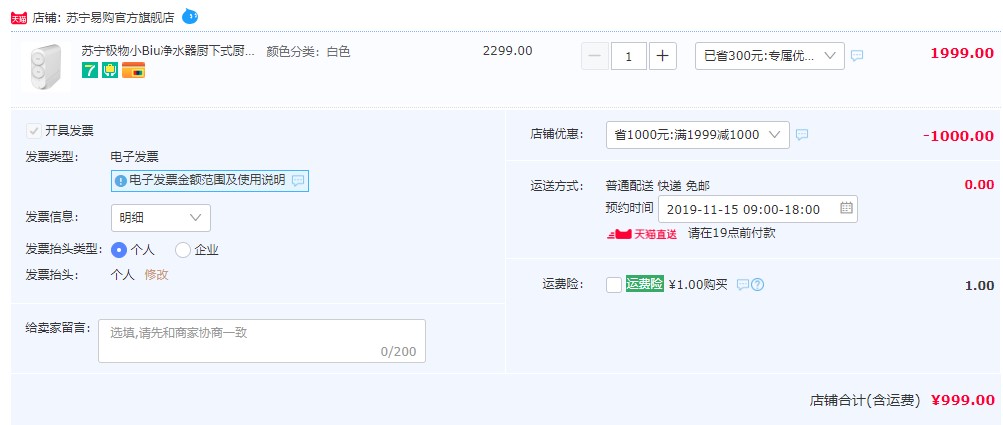
Task: Decrease quantity with the minus button
Action: [595, 56]
